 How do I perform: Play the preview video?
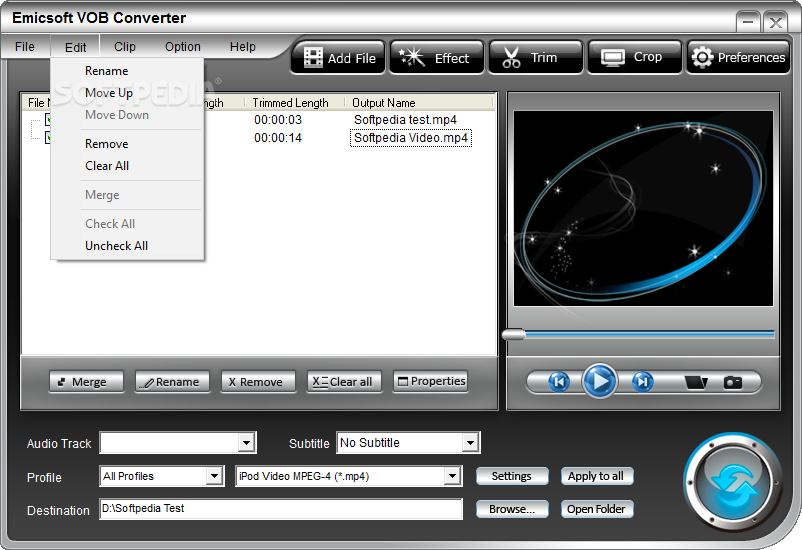coord(600,381)
